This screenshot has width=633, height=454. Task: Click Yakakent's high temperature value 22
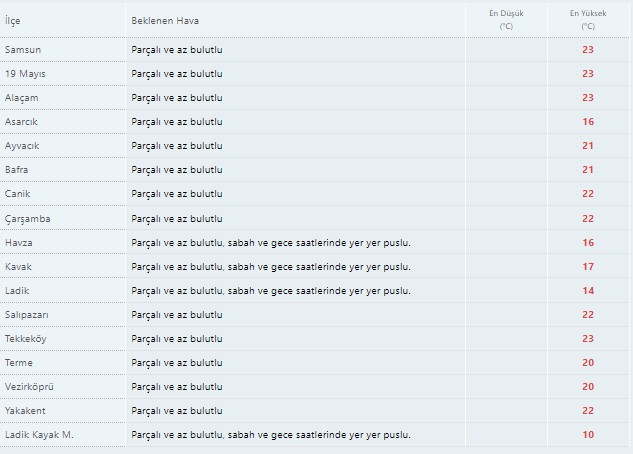[588, 410]
